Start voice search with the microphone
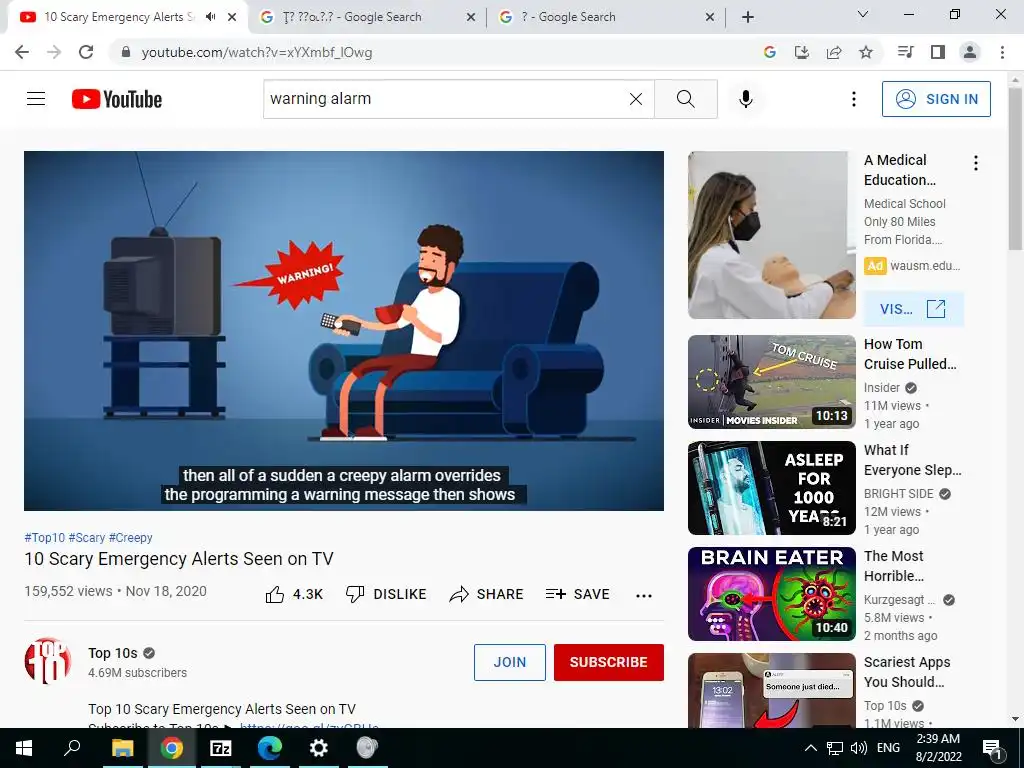Image resolution: width=1024 pixels, height=768 pixels. 745,99
